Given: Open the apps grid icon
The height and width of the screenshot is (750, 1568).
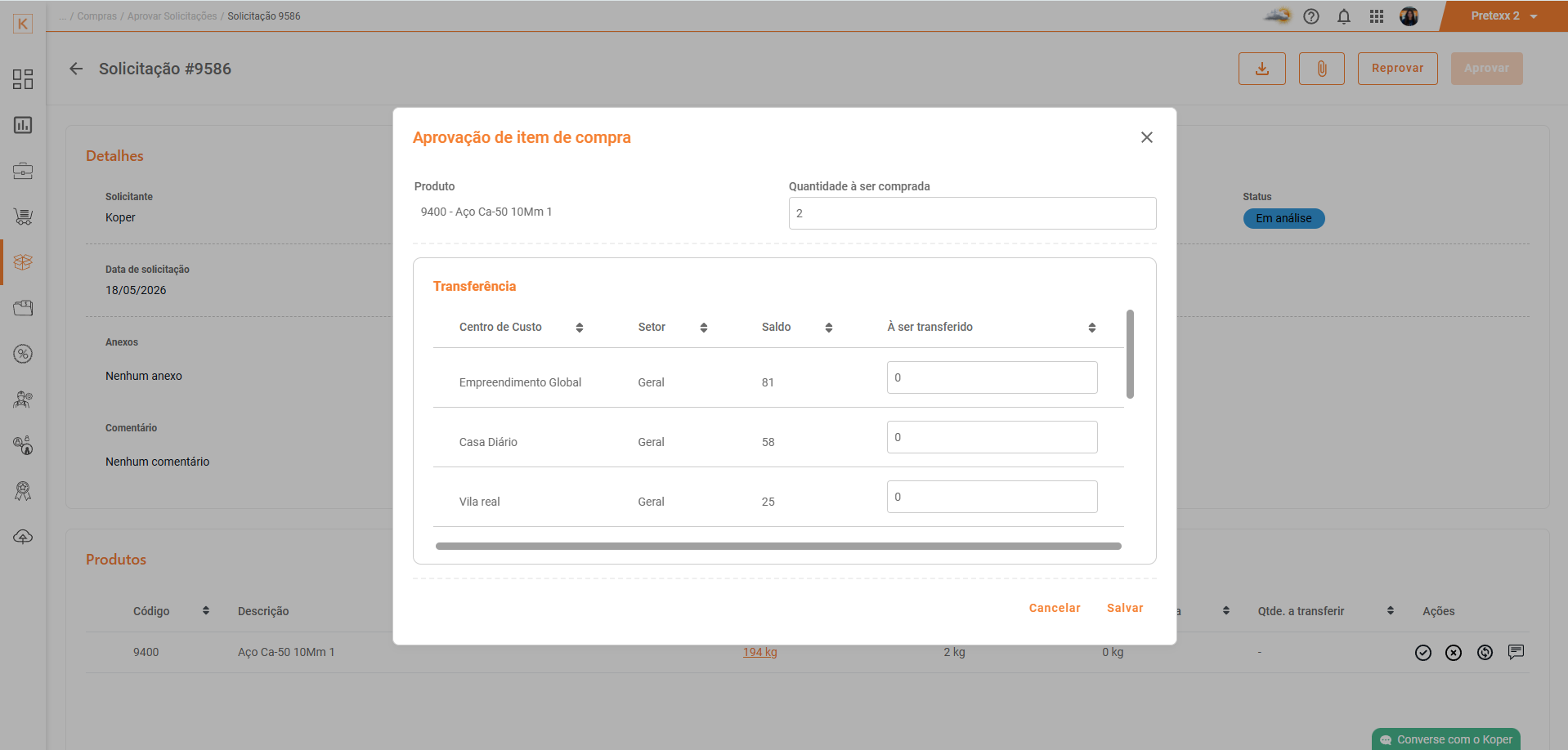Looking at the screenshot, I should [x=1377, y=16].
